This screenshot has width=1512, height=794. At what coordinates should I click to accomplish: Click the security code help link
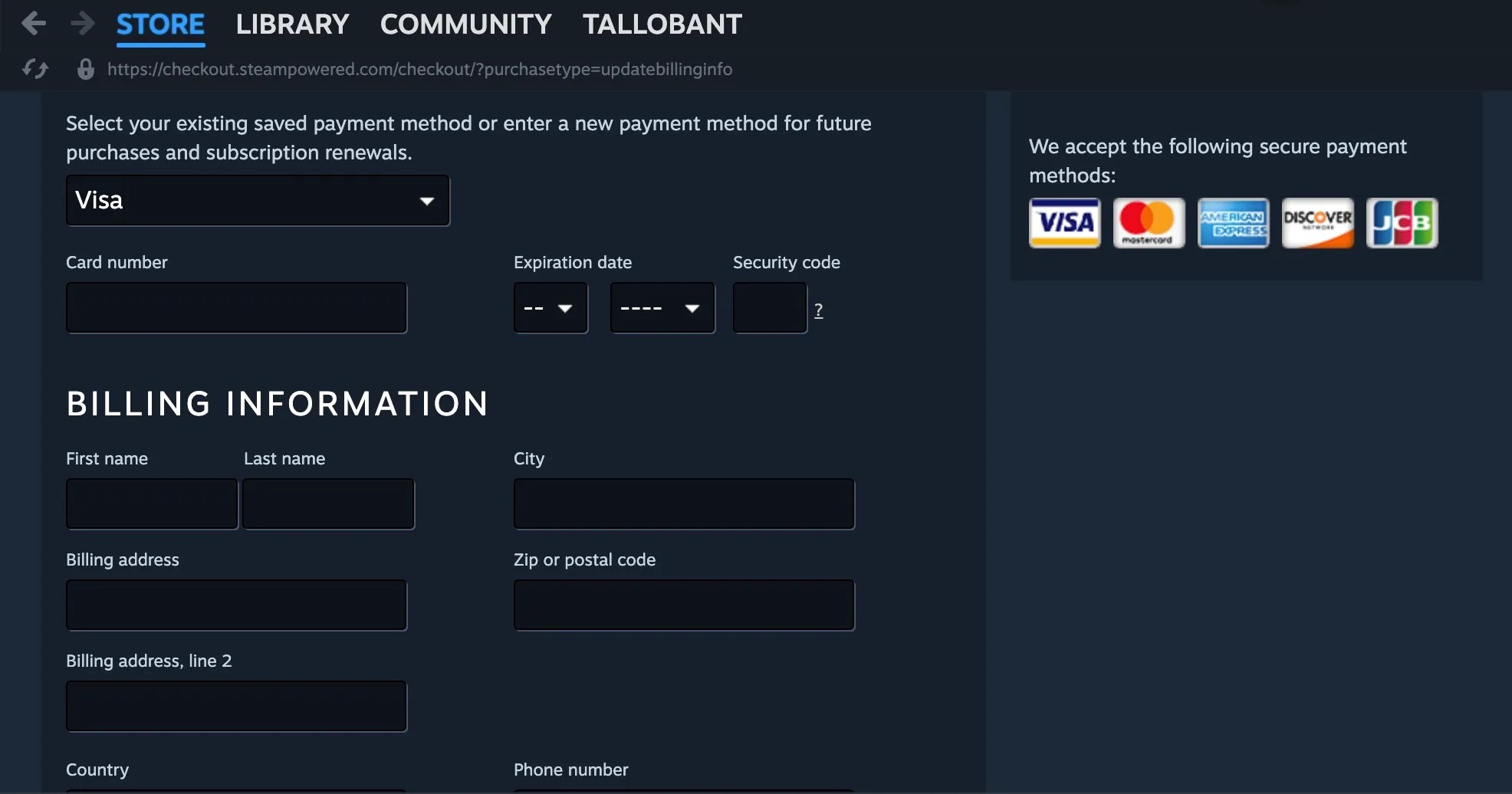click(818, 310)
